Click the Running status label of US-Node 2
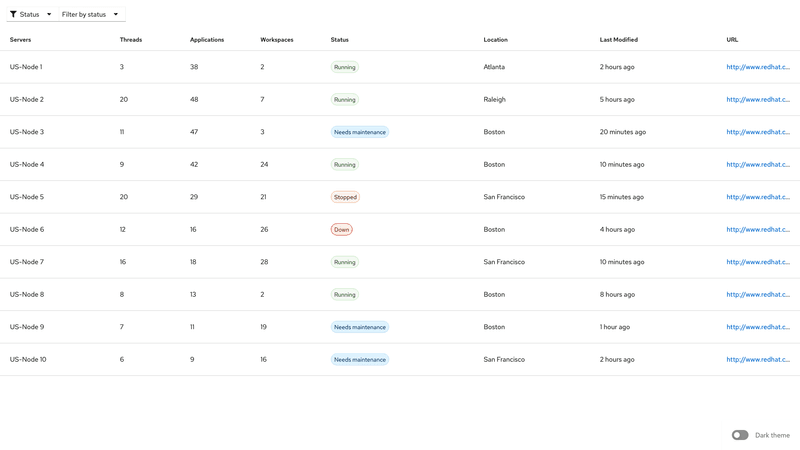This screenshot has height=450, width=800. 345,100
